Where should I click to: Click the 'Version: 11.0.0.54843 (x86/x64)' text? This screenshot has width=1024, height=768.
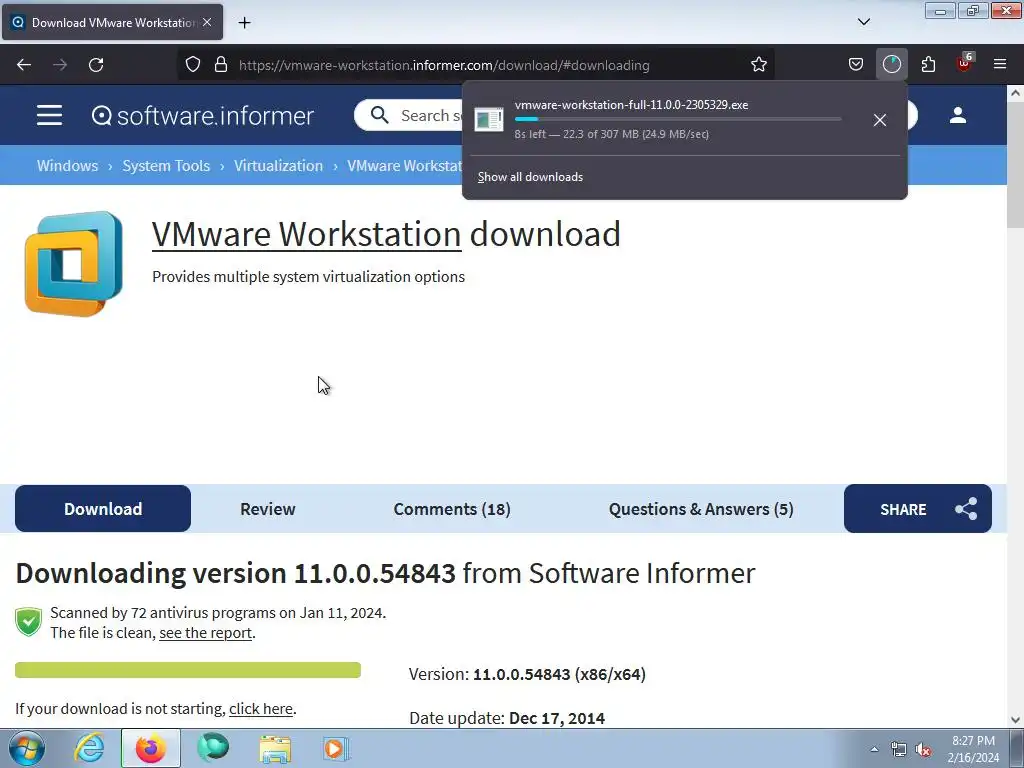(527, 674)
